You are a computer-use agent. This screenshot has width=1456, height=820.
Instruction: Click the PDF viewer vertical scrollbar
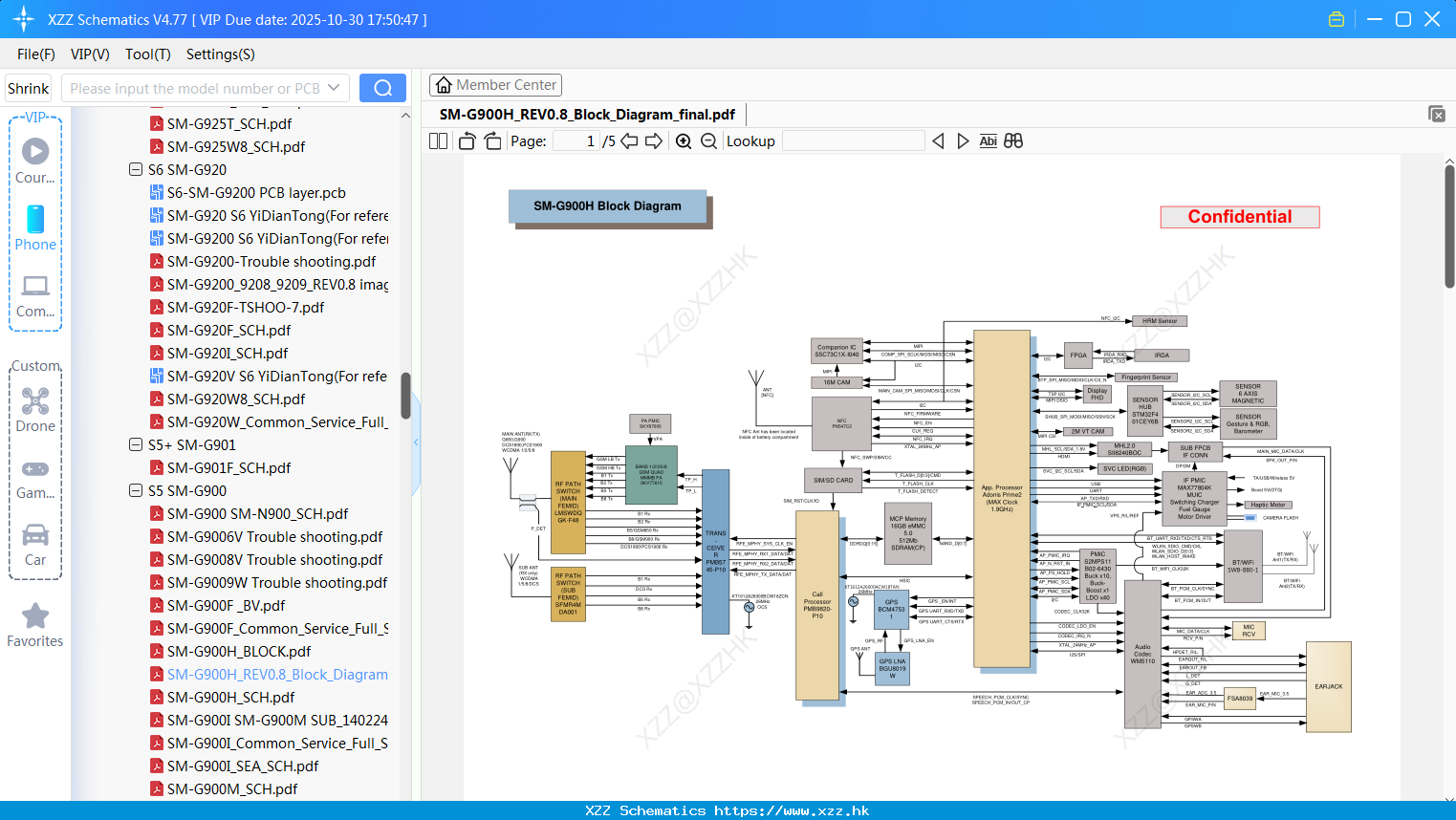click(x=1449, y=227)
